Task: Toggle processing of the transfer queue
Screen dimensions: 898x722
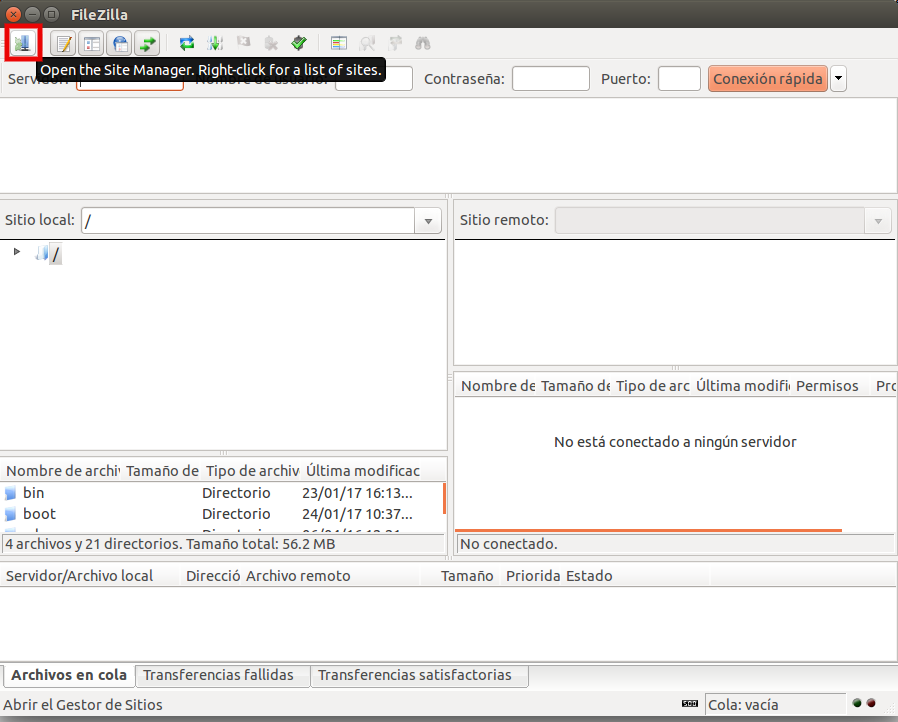Action: 215,43
